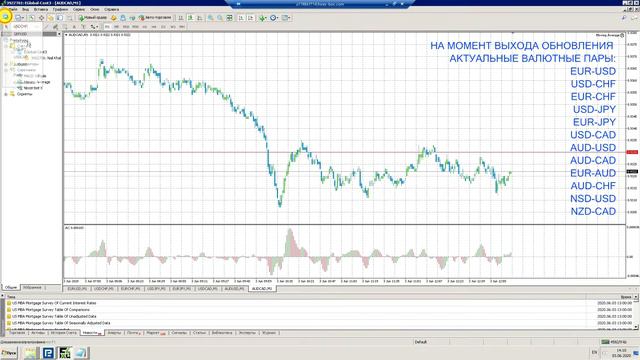This screenshot has width=640, height=360.
Task: Select the text 'A' drawing tool
Action: (74, 27)
